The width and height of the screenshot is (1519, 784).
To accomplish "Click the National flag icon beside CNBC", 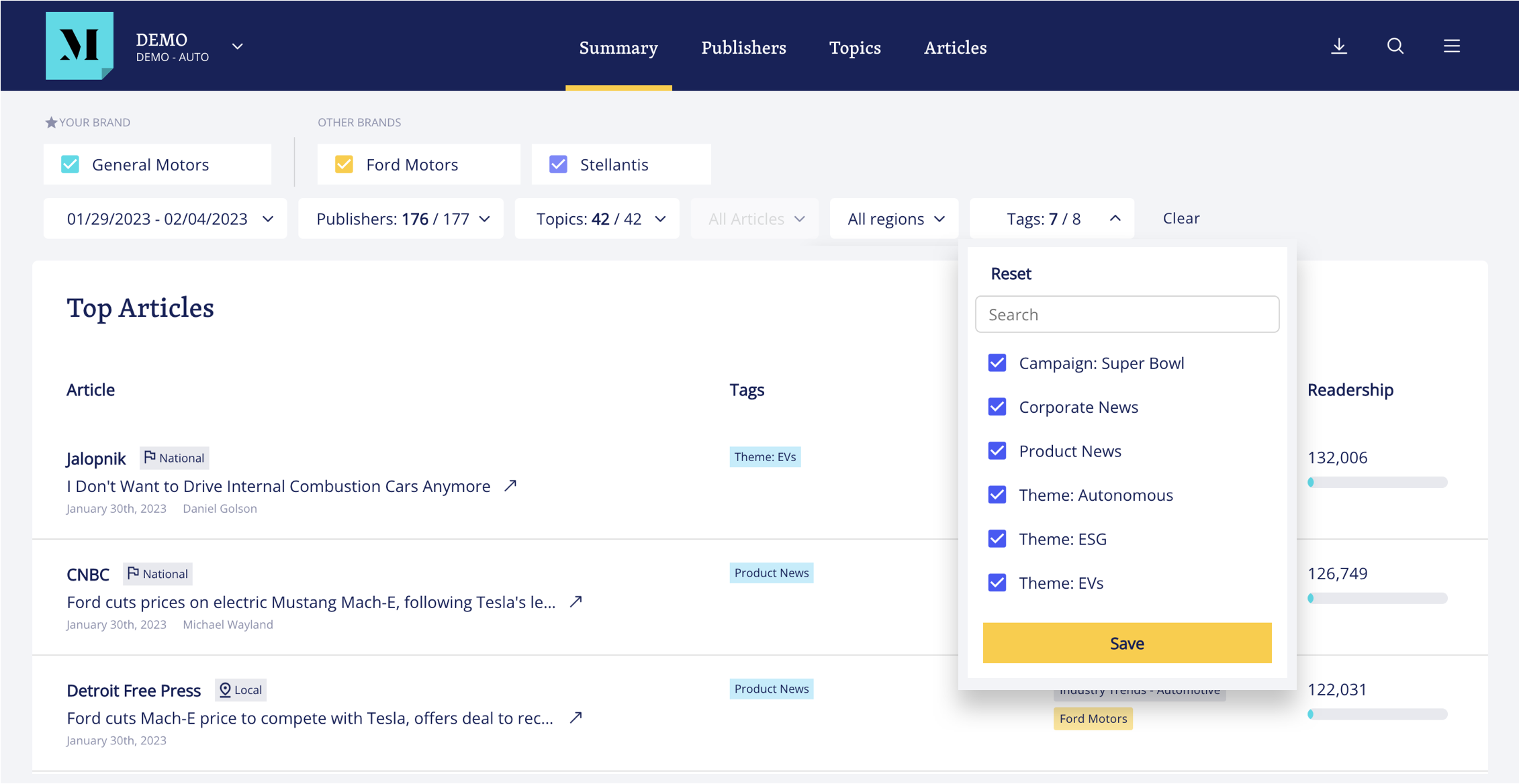I will coord(133,573).
